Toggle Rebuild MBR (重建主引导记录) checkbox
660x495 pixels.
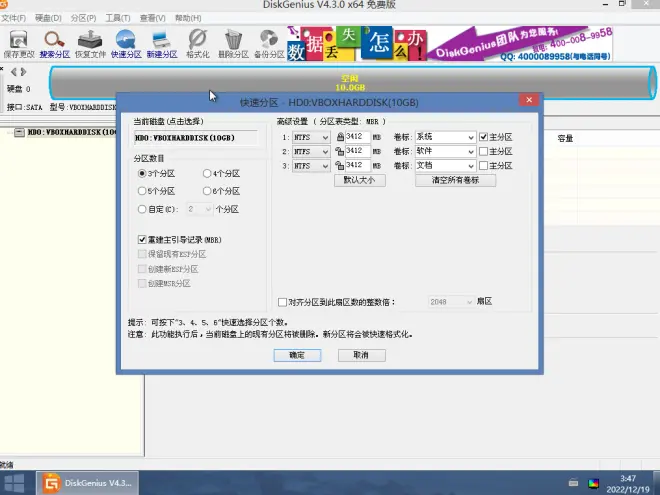point(142,240)
